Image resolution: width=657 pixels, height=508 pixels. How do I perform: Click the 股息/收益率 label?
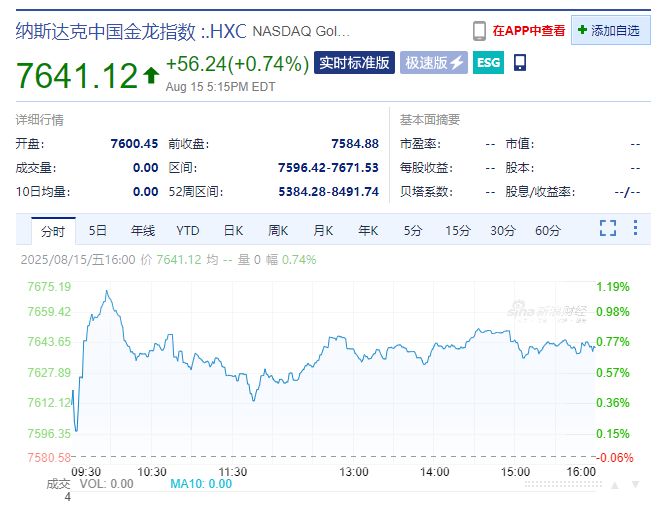pos(540,192)
